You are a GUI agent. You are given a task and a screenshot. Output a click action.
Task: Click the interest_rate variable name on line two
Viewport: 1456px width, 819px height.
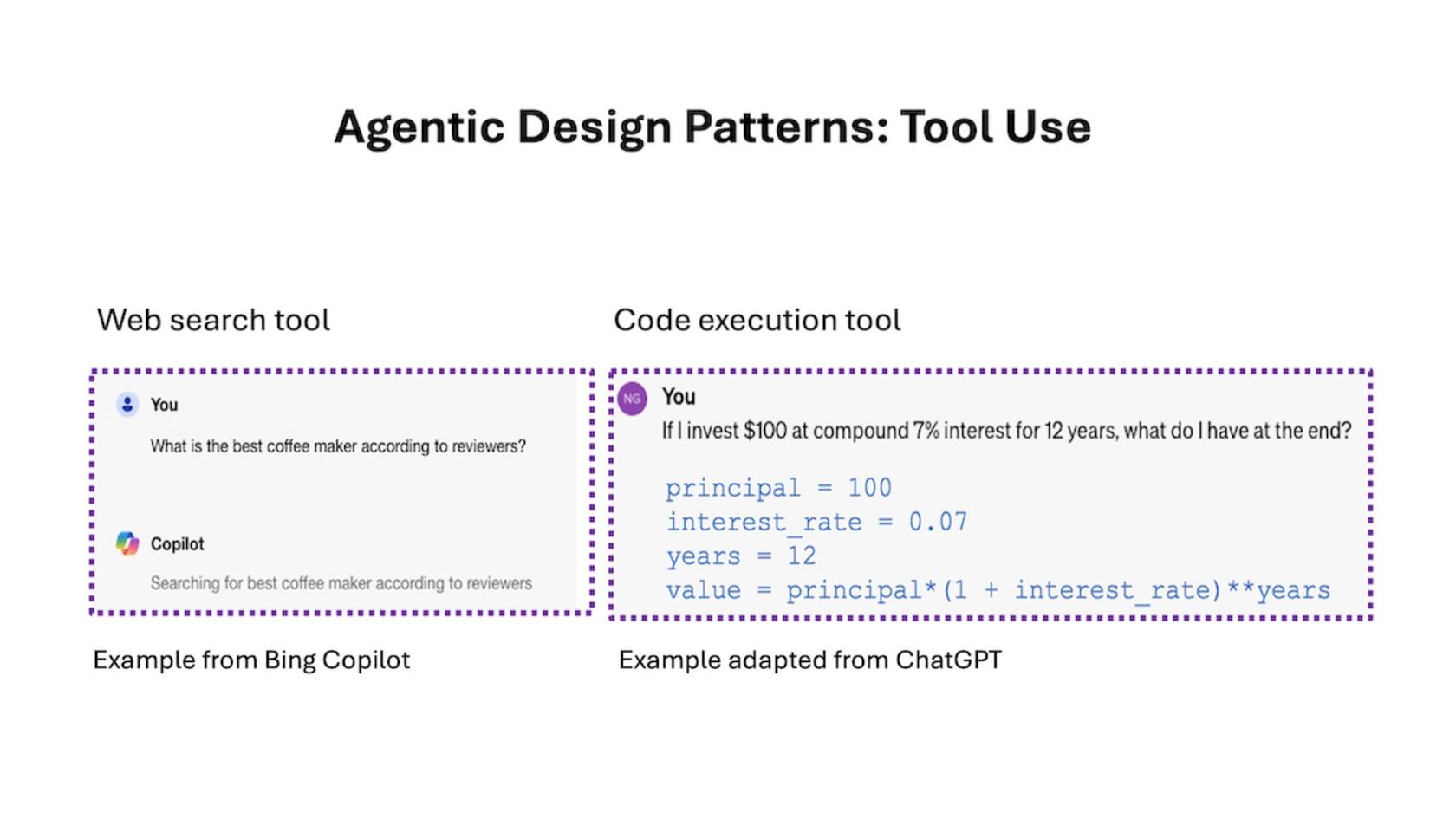764,522
